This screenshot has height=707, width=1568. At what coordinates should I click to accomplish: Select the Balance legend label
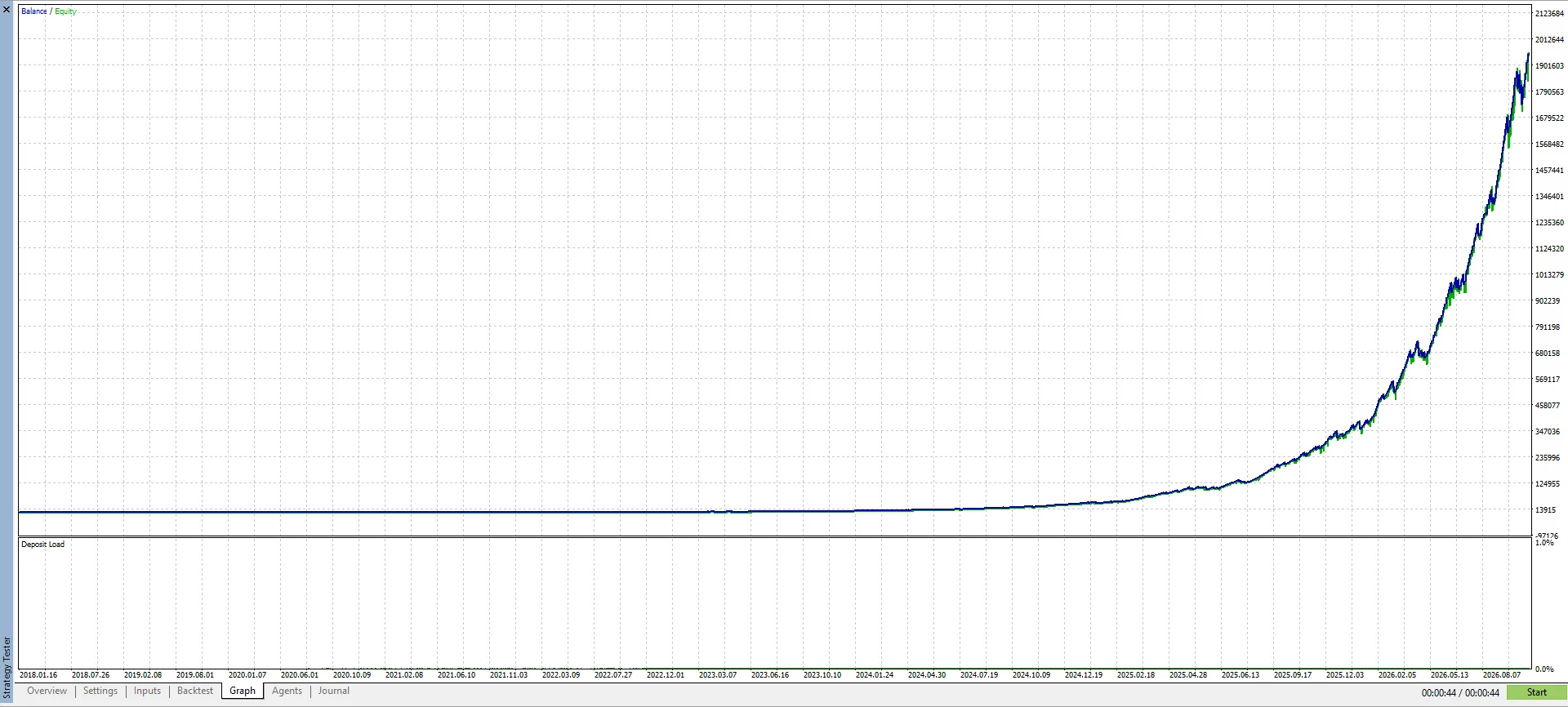pos(34,11)
